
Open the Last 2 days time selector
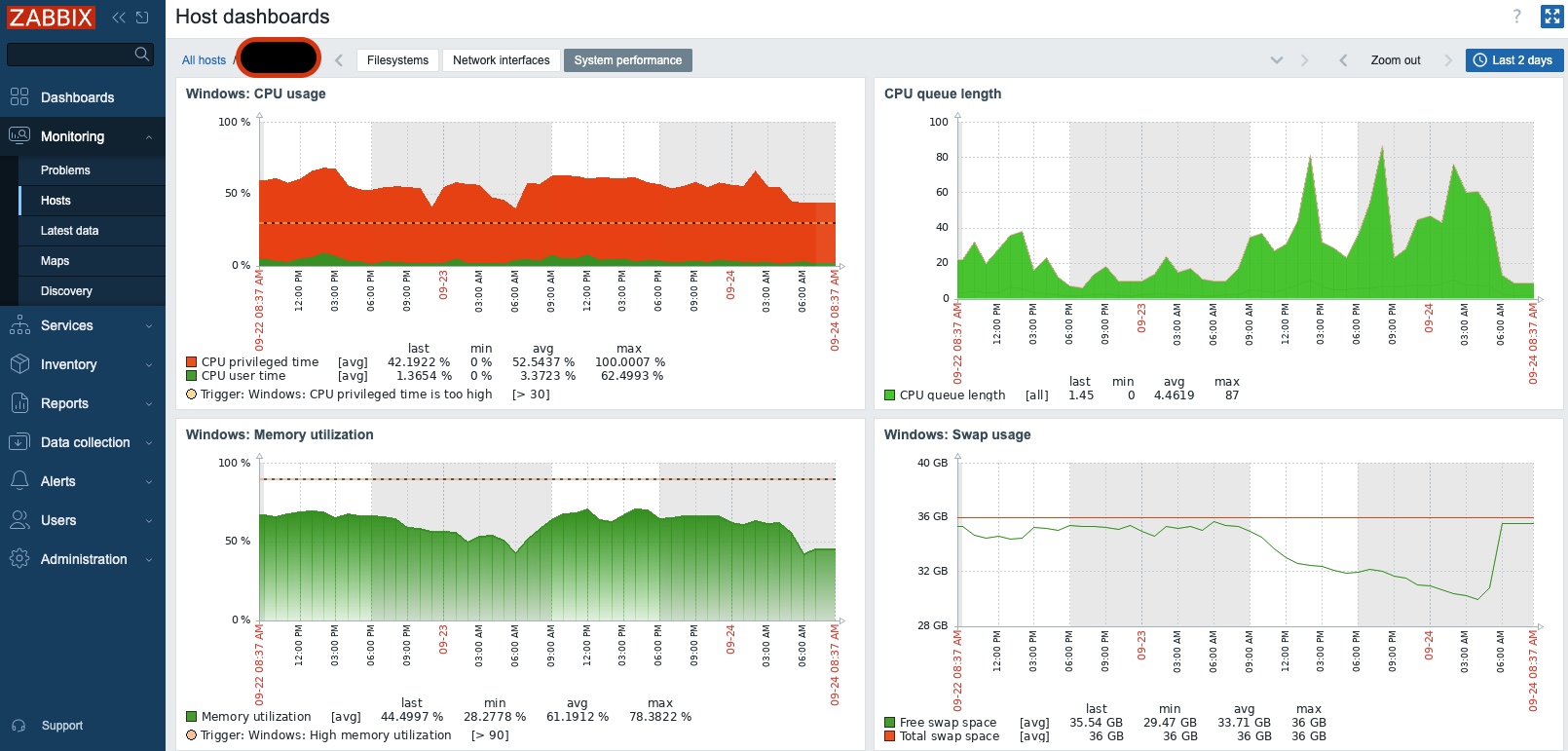pos(1513,60)
